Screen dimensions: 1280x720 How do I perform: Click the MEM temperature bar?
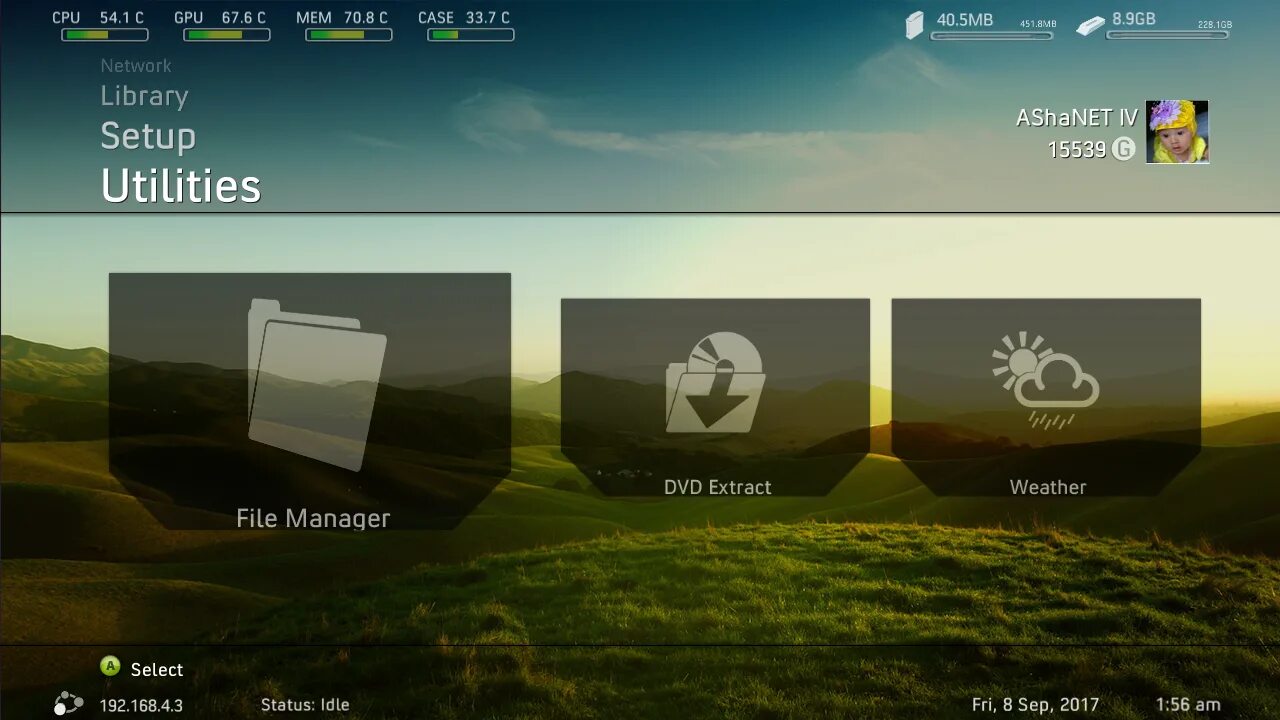pos(349,35)
